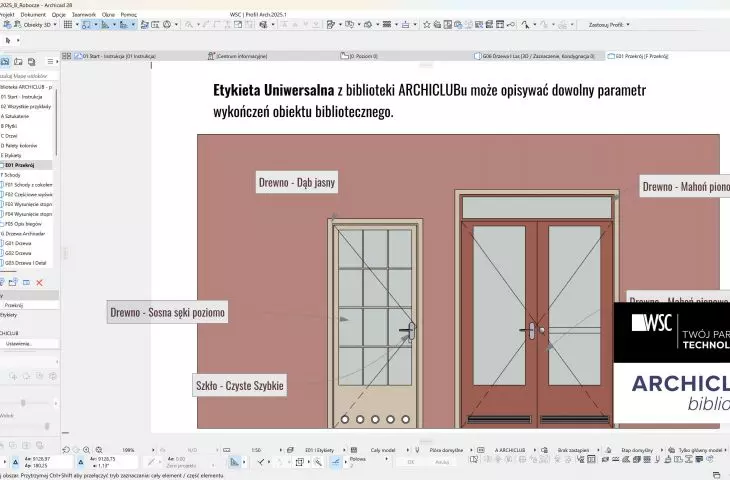
Task: Toggle the ruler measure toolbar icon
Action: point(105,25)
